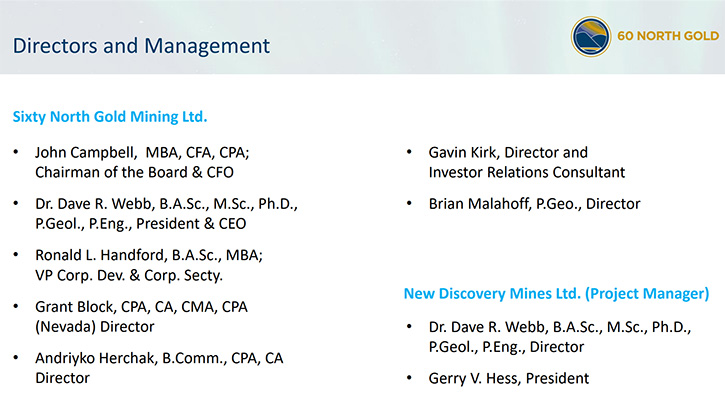This screenshot has height=402, width=725.
Task: Click the Sixty North Gold Mining Ltd. heading
Action: [110, 117]
